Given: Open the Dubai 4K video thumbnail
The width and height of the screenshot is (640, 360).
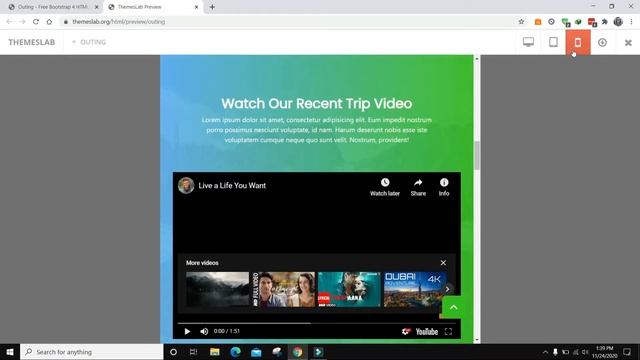Looking at the screenshot, I should [414, 289].
